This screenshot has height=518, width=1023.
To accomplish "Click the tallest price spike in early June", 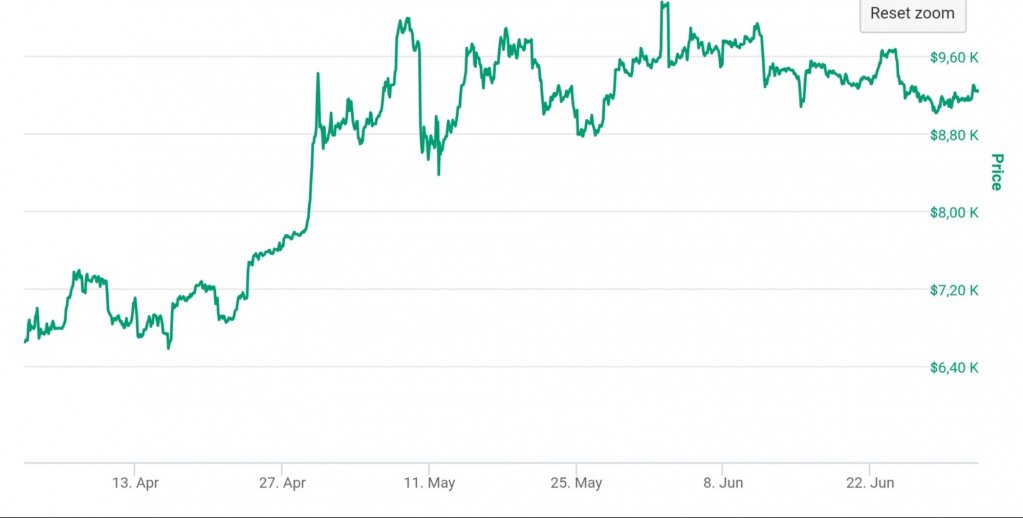I will [664, 4].
